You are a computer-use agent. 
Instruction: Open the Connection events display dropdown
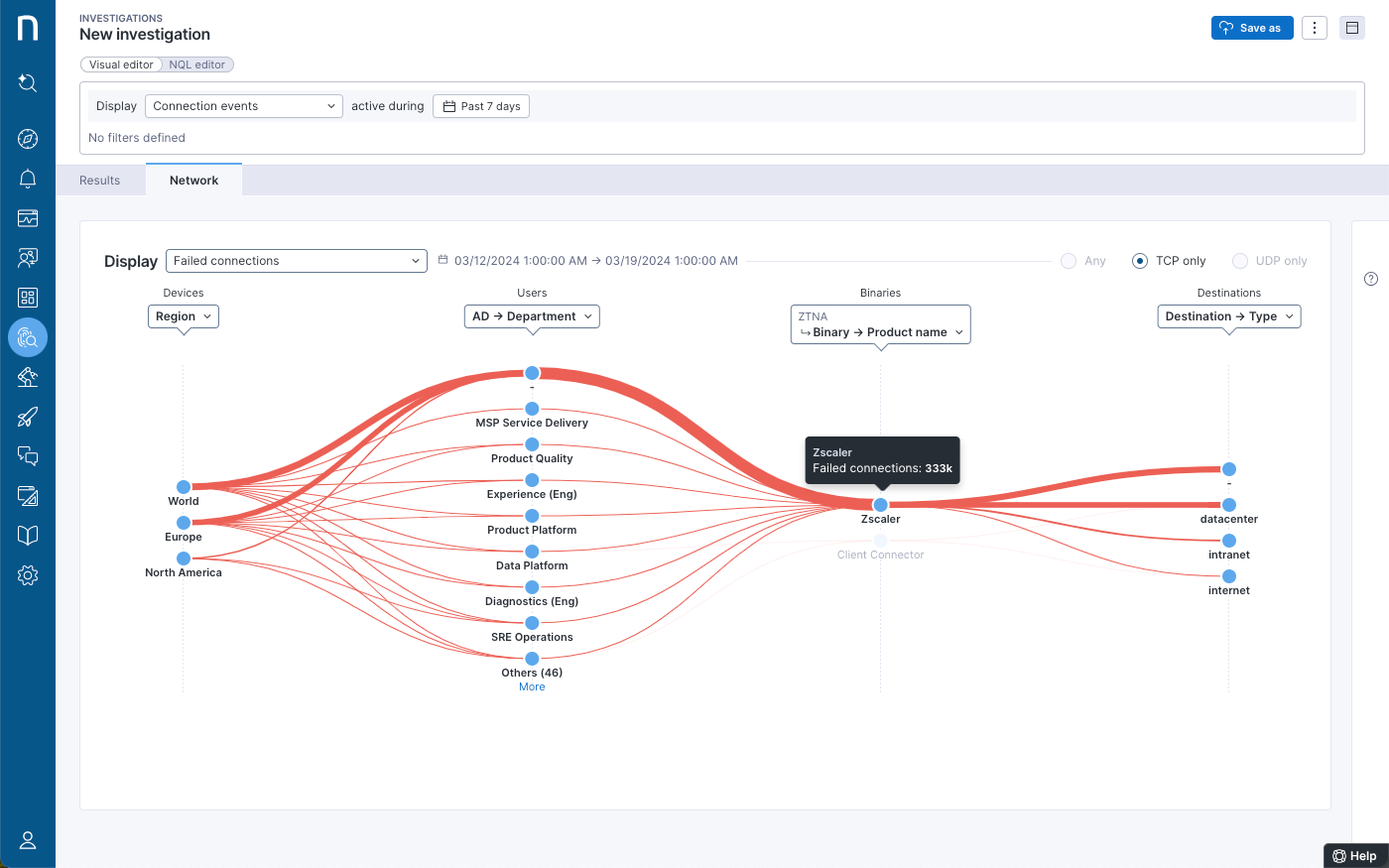243,105
